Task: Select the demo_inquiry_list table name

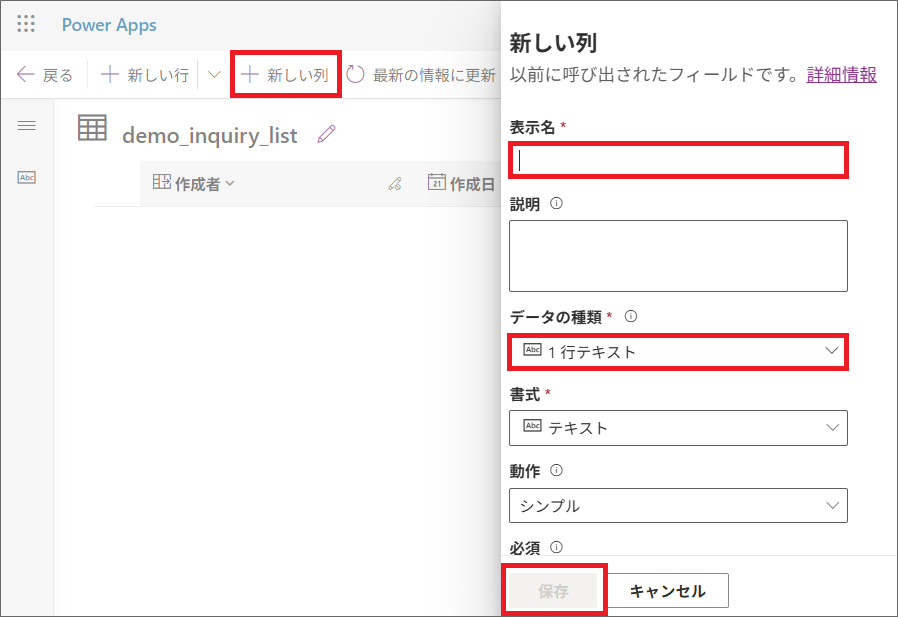Action: [x=210, y=136]
